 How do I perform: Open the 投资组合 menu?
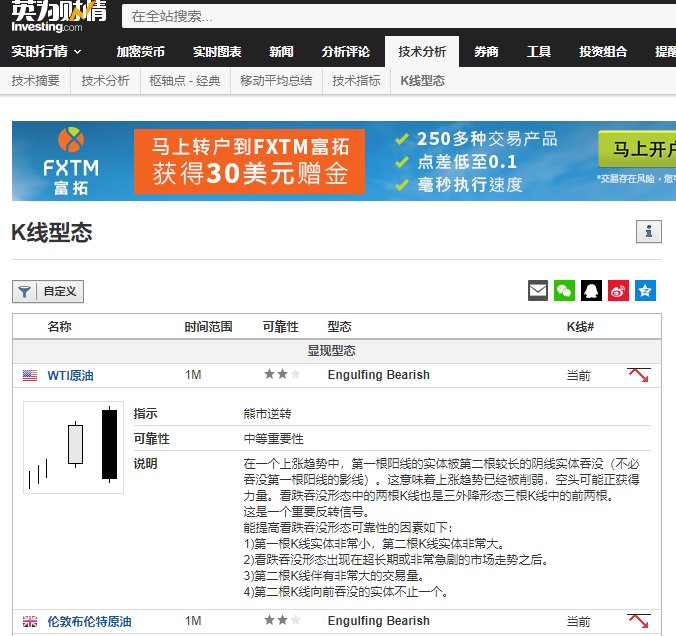tap(603, 52)
